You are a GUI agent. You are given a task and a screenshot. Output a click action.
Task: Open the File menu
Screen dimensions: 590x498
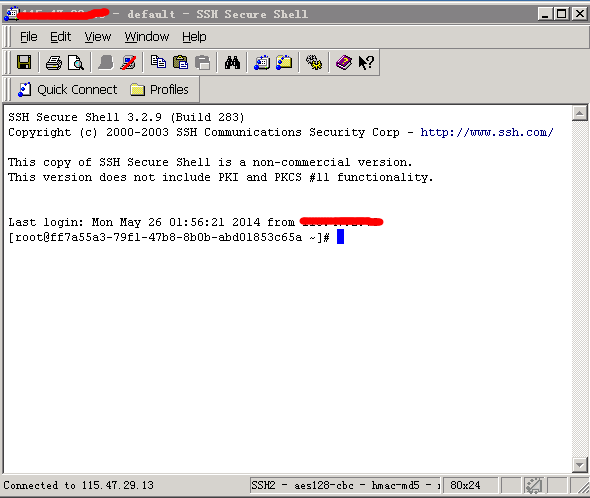[29, 37]
